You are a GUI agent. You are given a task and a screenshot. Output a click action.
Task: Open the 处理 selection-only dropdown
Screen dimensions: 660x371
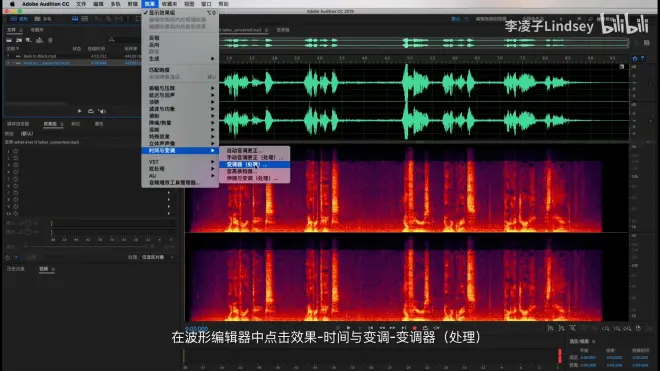pyautogui.click(x=157, y=257)
